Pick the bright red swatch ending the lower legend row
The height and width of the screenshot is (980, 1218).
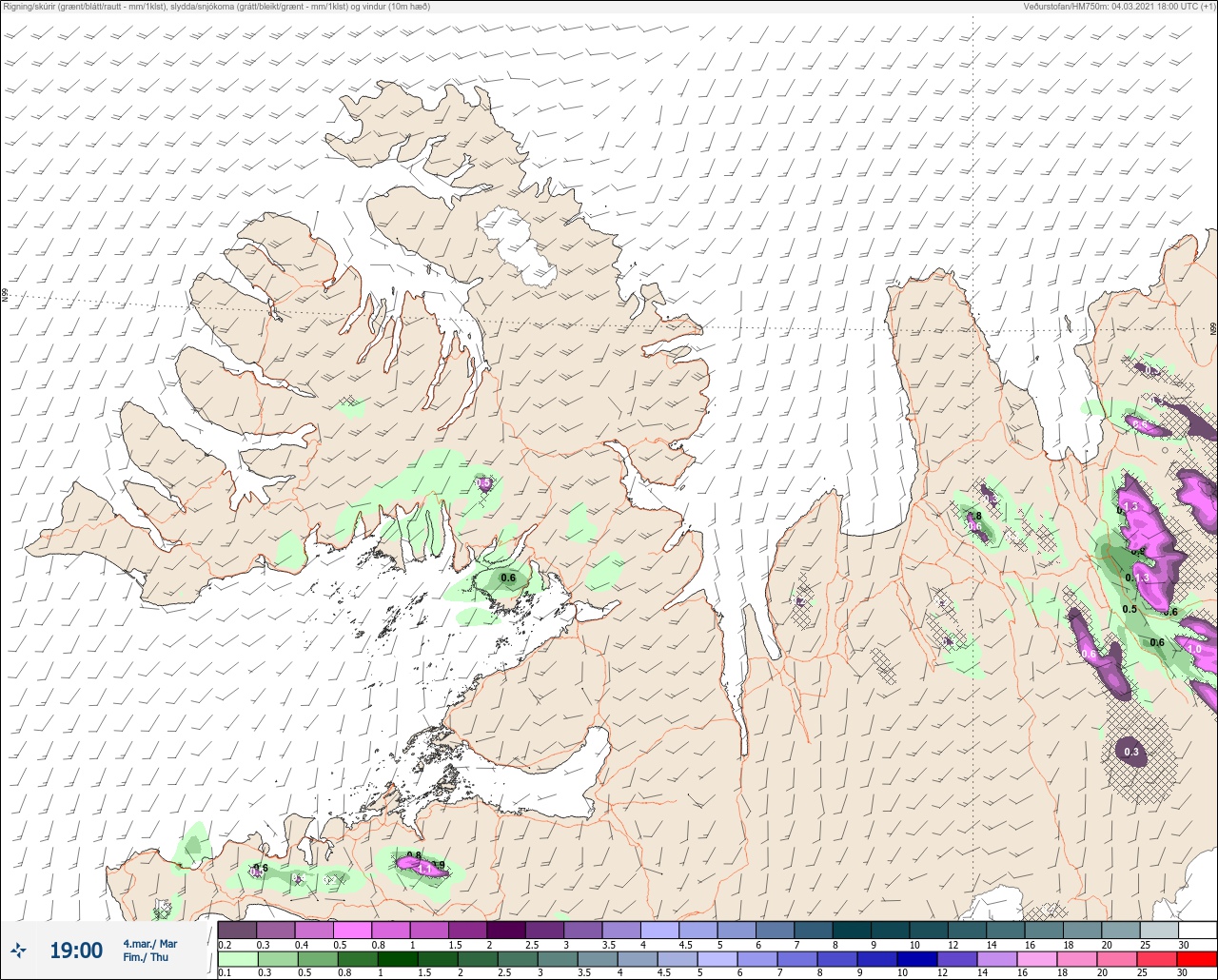click(1197, 959)
